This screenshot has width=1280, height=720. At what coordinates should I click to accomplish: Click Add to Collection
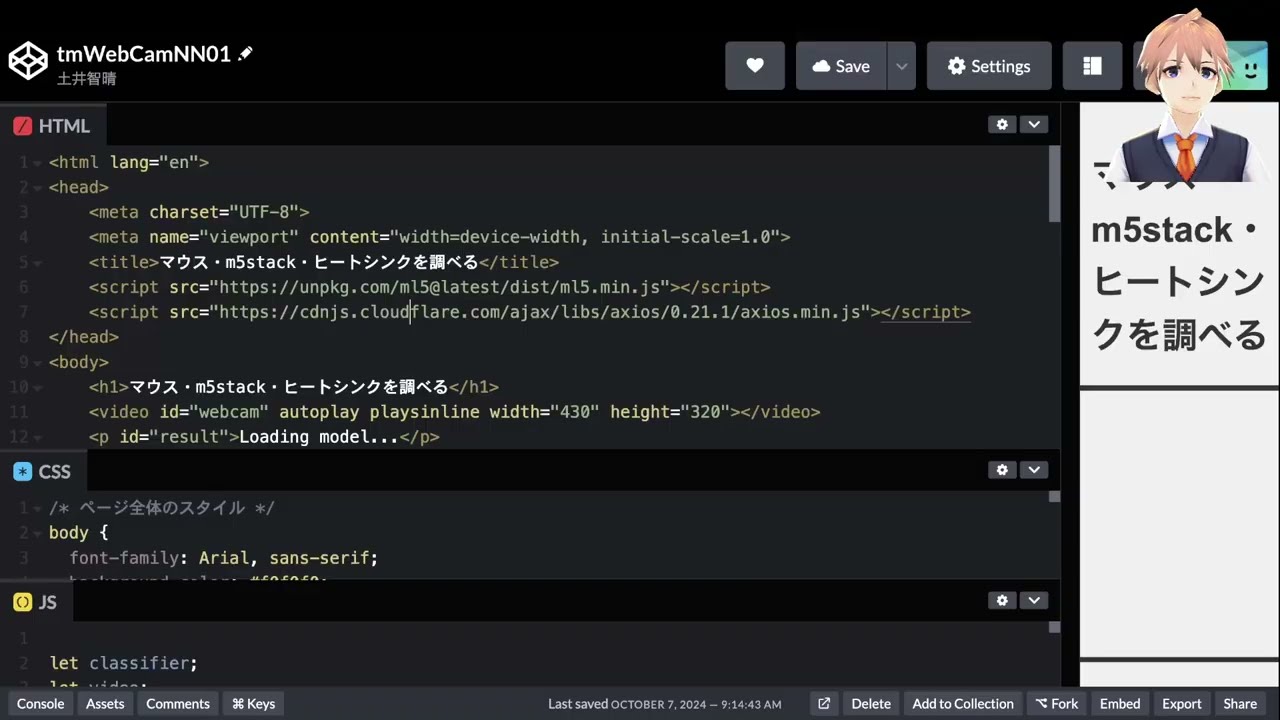click(963, 704)
